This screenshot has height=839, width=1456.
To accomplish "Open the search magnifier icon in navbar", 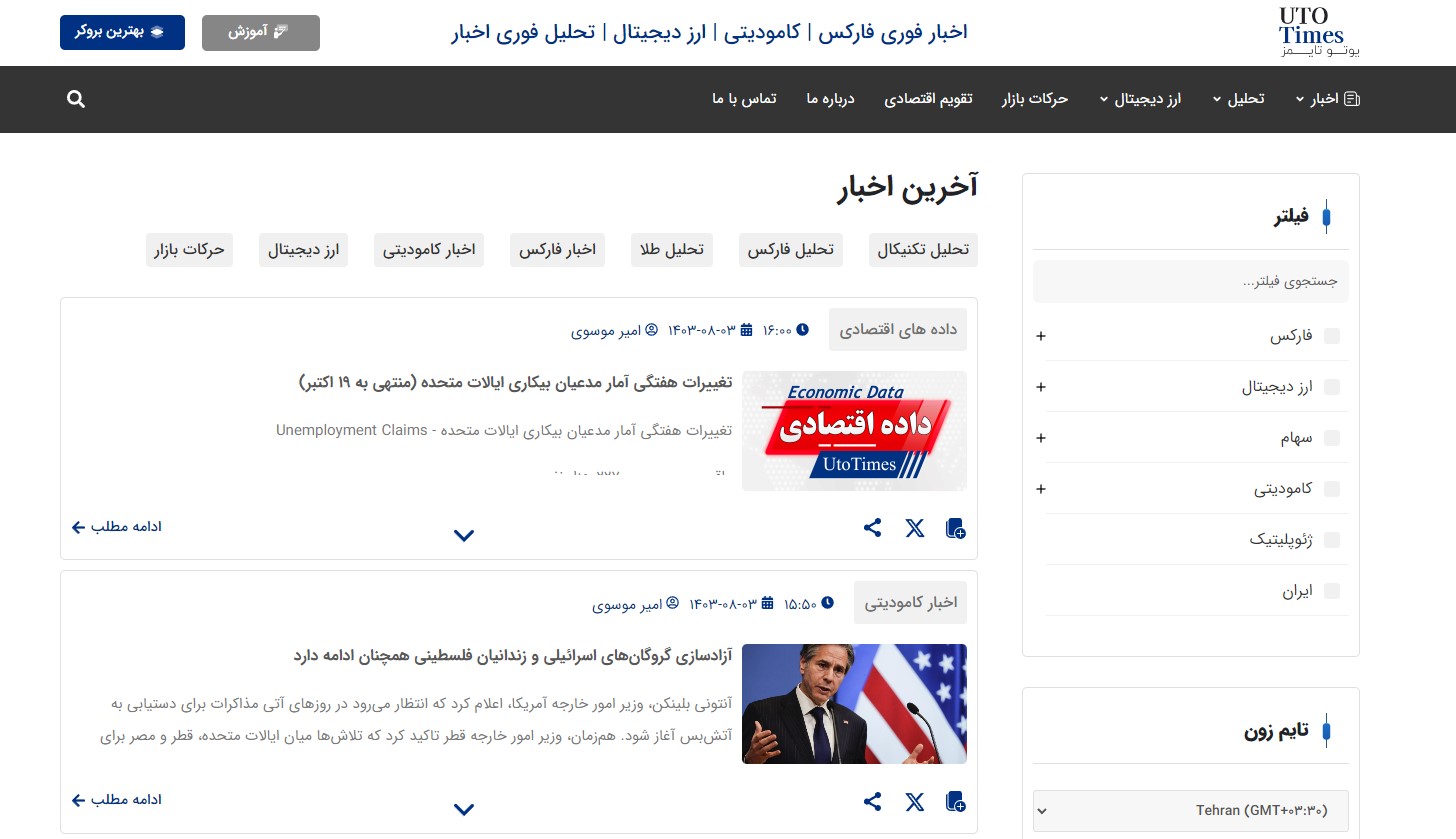I will click(76, 99).
